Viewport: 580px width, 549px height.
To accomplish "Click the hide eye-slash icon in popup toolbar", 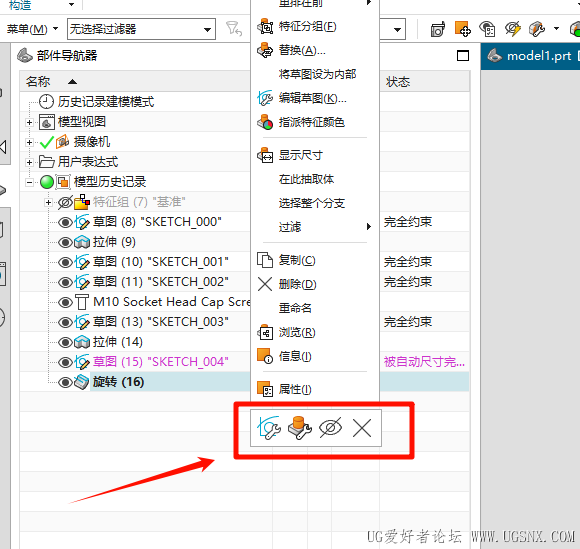I will click(x=330, y=428).
